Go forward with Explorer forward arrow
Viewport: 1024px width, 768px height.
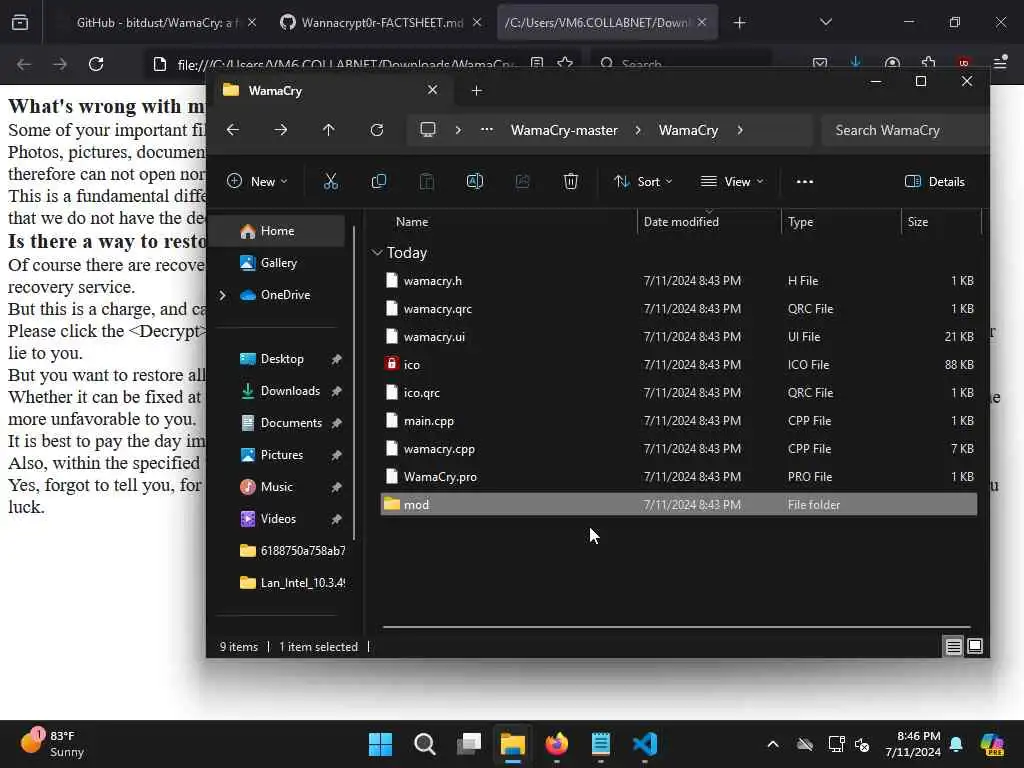pyautogui.click(x=281, y=130)
